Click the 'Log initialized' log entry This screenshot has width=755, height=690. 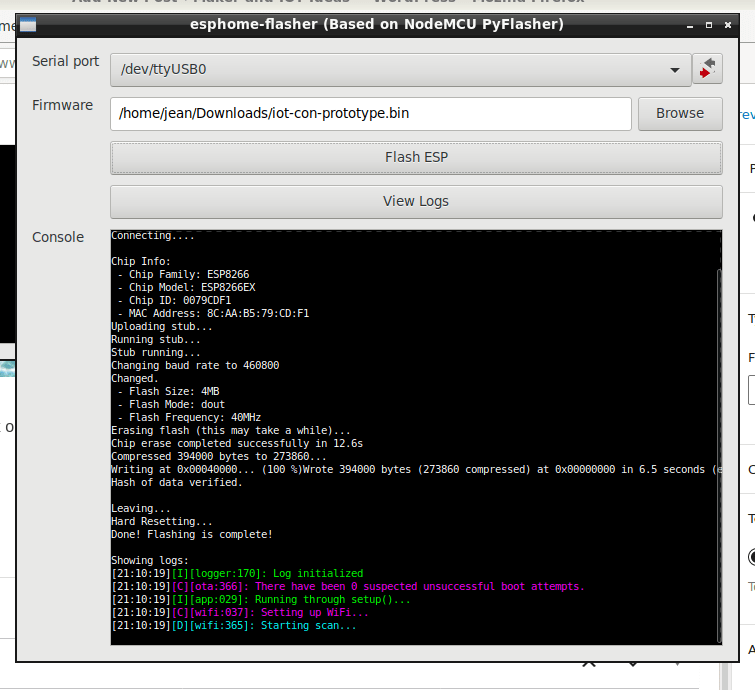click(237, 573)
